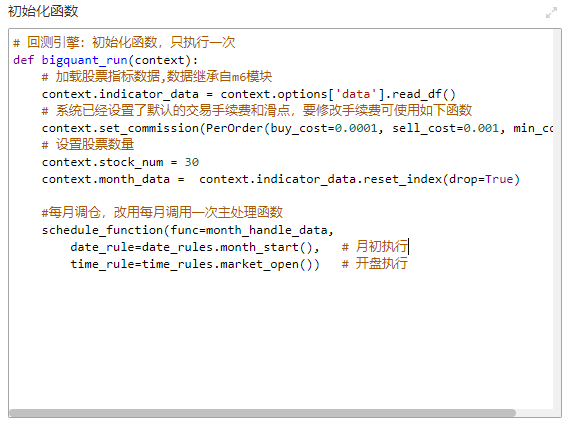The image size is (569, 428).
Task: Click 'context.set_commission' text
Action: [x=120, y=128]
